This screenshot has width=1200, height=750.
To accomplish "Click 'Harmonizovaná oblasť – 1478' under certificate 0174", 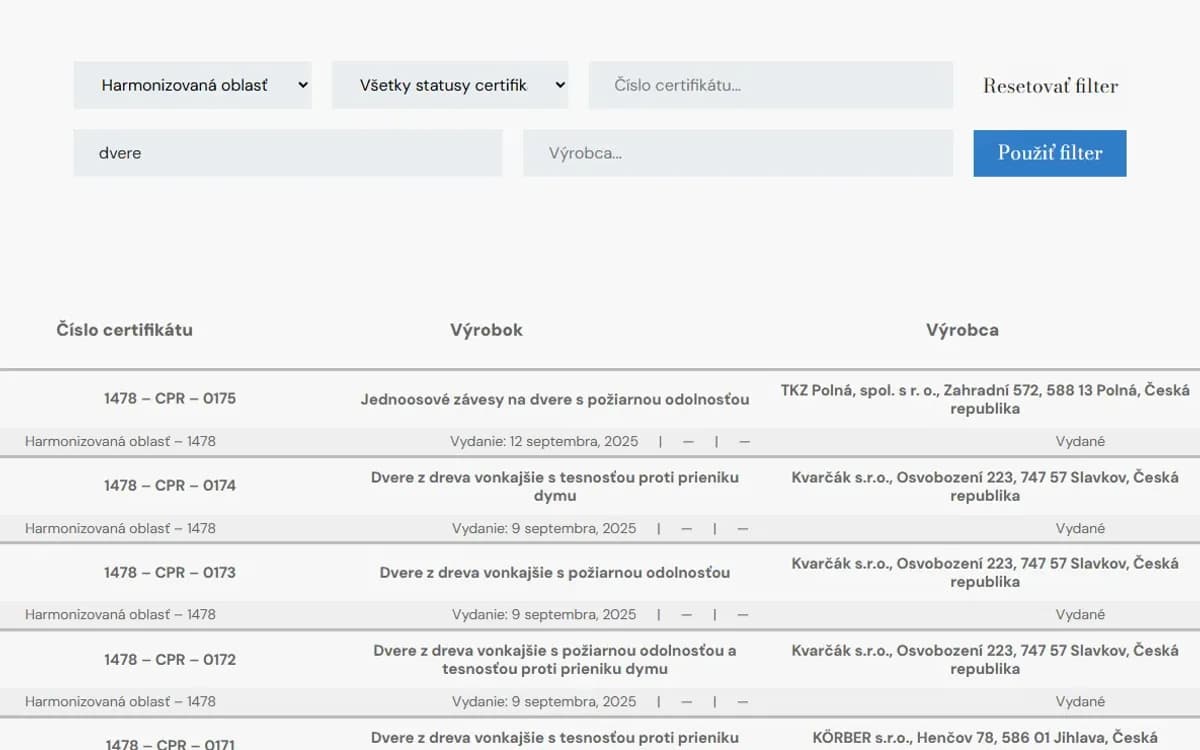I will point(120,528).
